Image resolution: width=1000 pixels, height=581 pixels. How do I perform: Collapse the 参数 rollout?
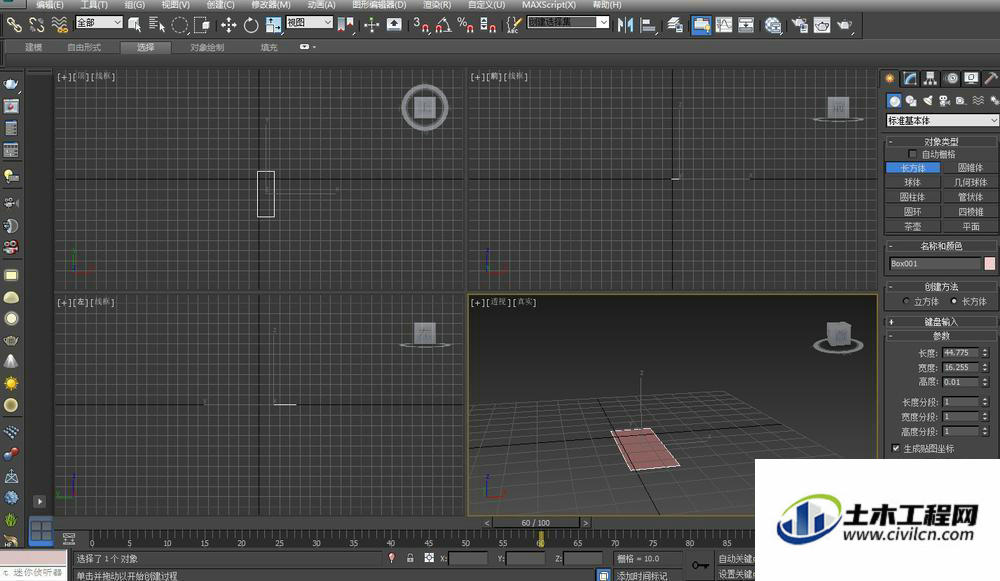[941, 336]
